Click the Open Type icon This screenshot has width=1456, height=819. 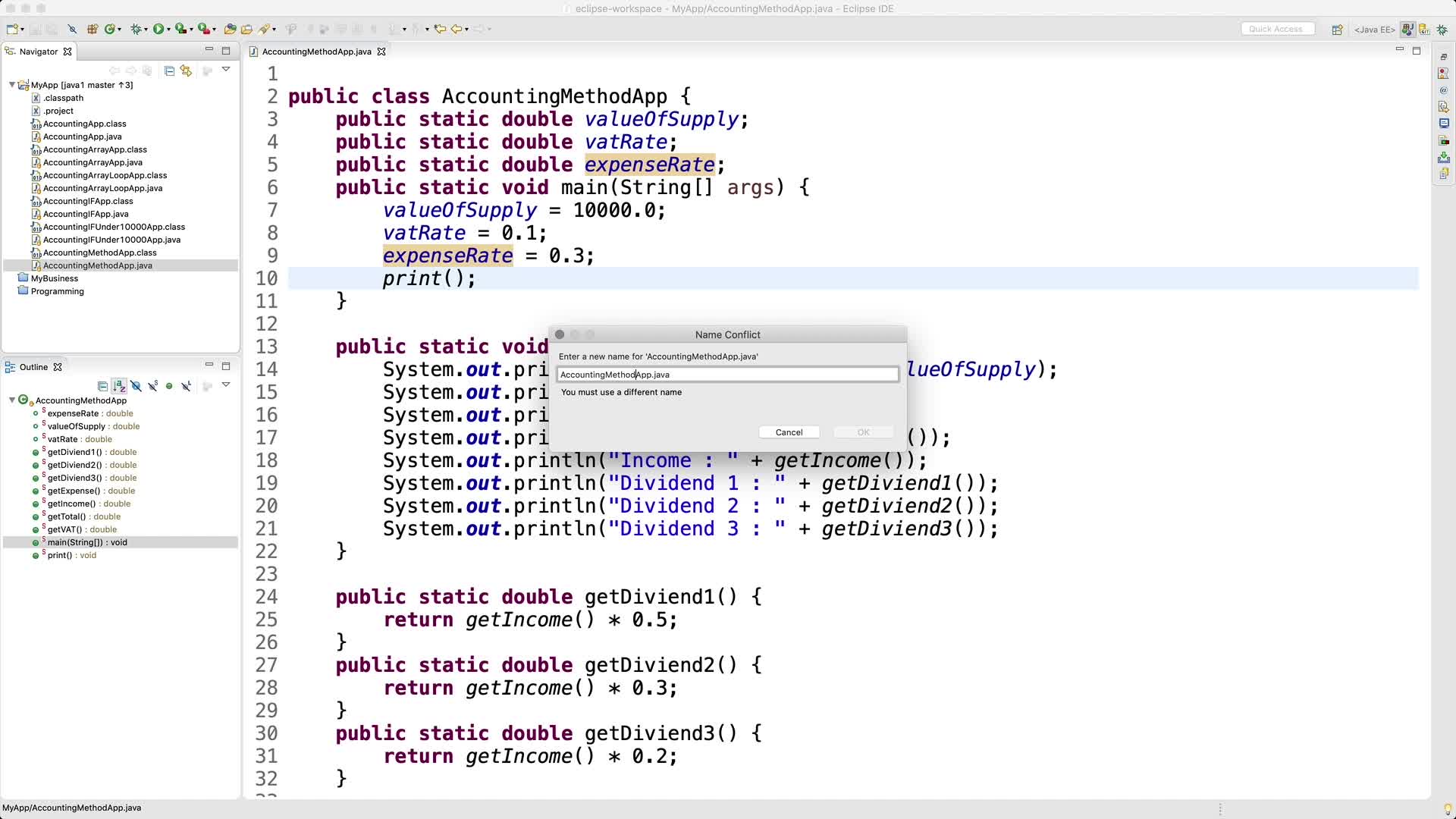point(230,30)
